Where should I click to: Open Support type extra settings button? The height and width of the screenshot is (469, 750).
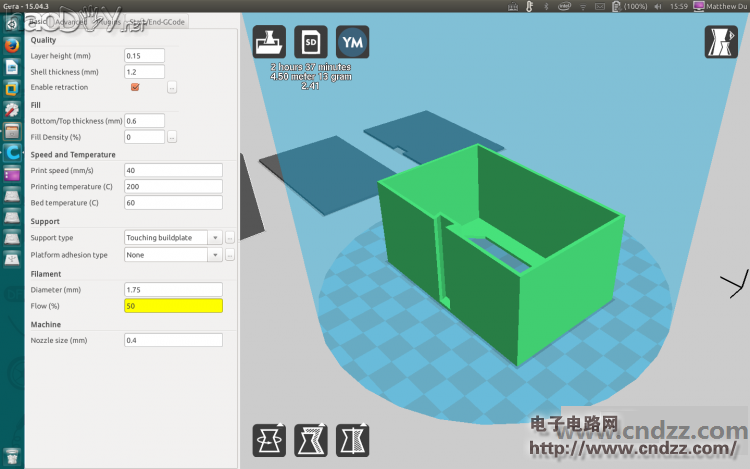coord(230,238)
